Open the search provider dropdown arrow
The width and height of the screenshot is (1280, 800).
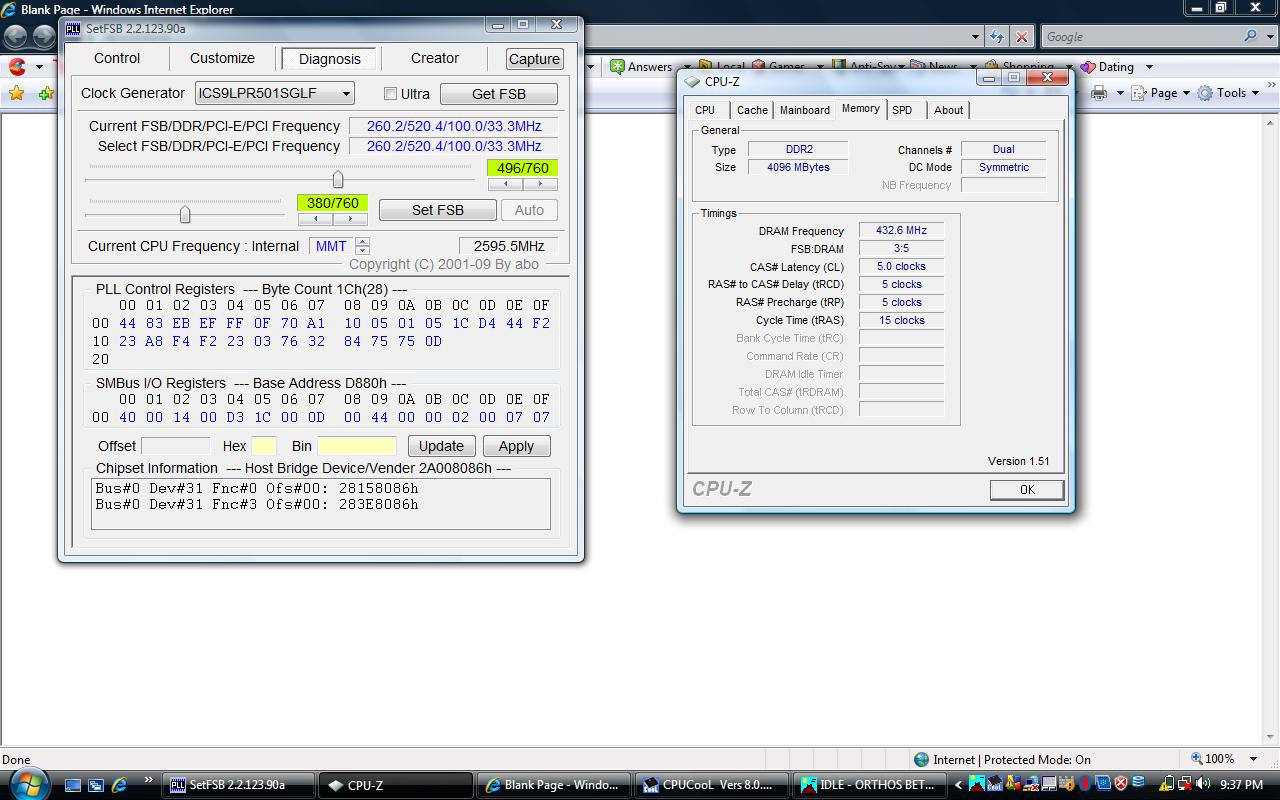(x=1270, y=37)
